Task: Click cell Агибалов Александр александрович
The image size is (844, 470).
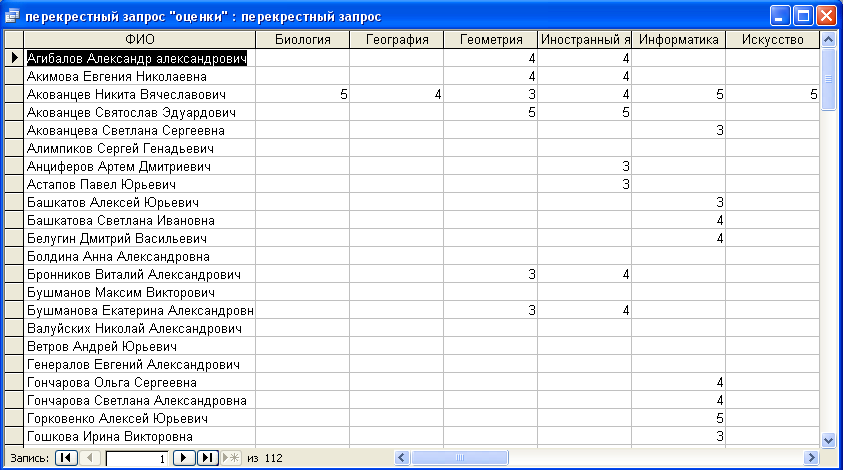Action: (x=139, y=58)
